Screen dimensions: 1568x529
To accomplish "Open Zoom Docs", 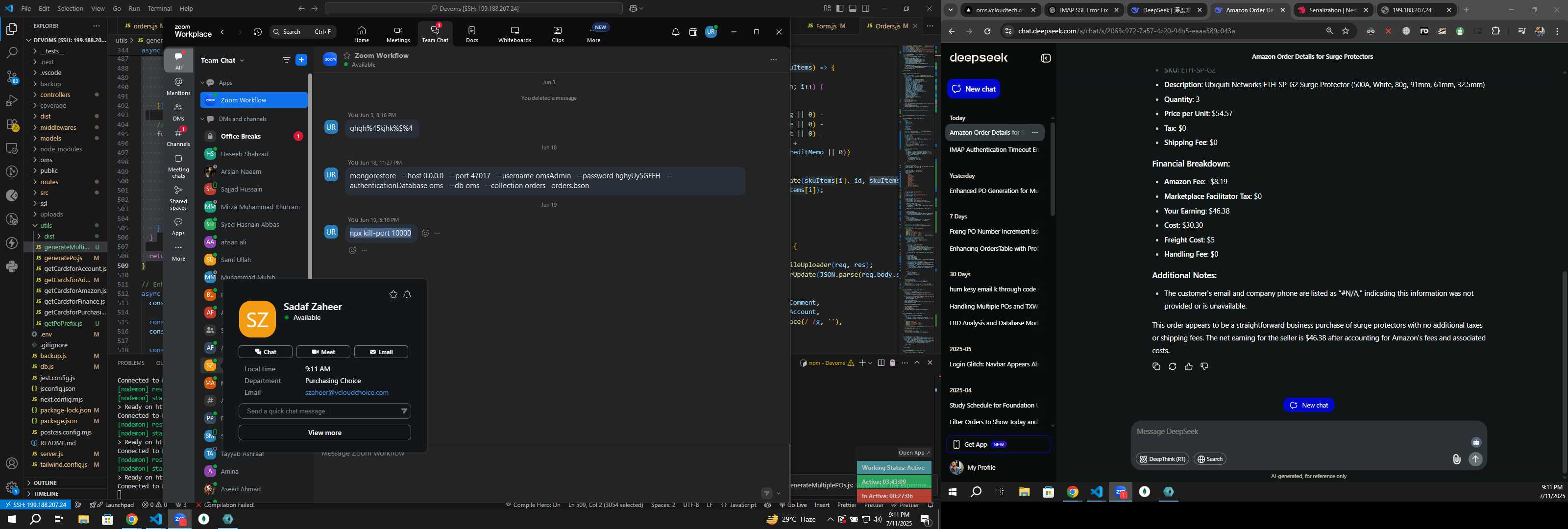I will (x=472, y=35).
